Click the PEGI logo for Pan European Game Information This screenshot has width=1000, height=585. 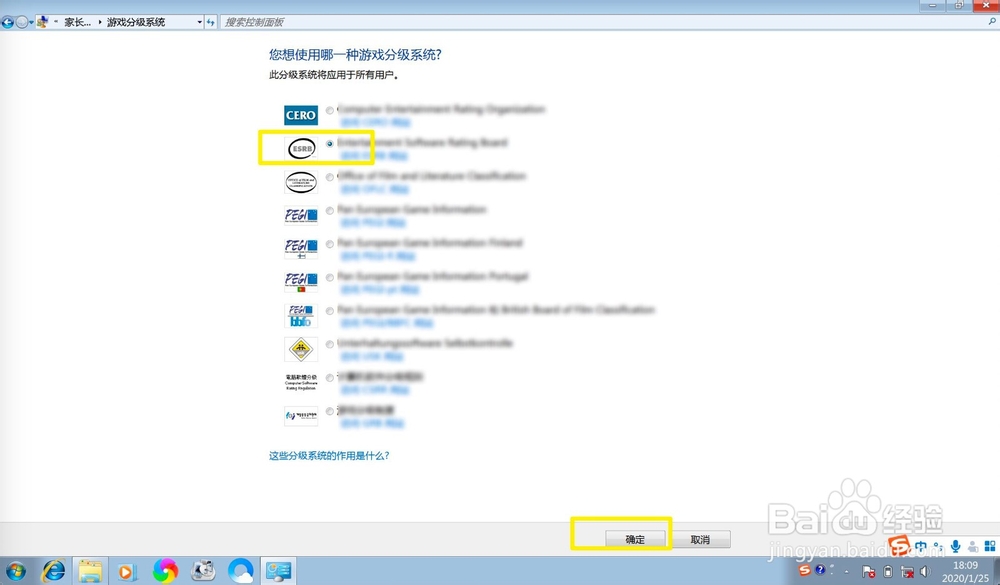pyautogui.click(x=301, y=216)
